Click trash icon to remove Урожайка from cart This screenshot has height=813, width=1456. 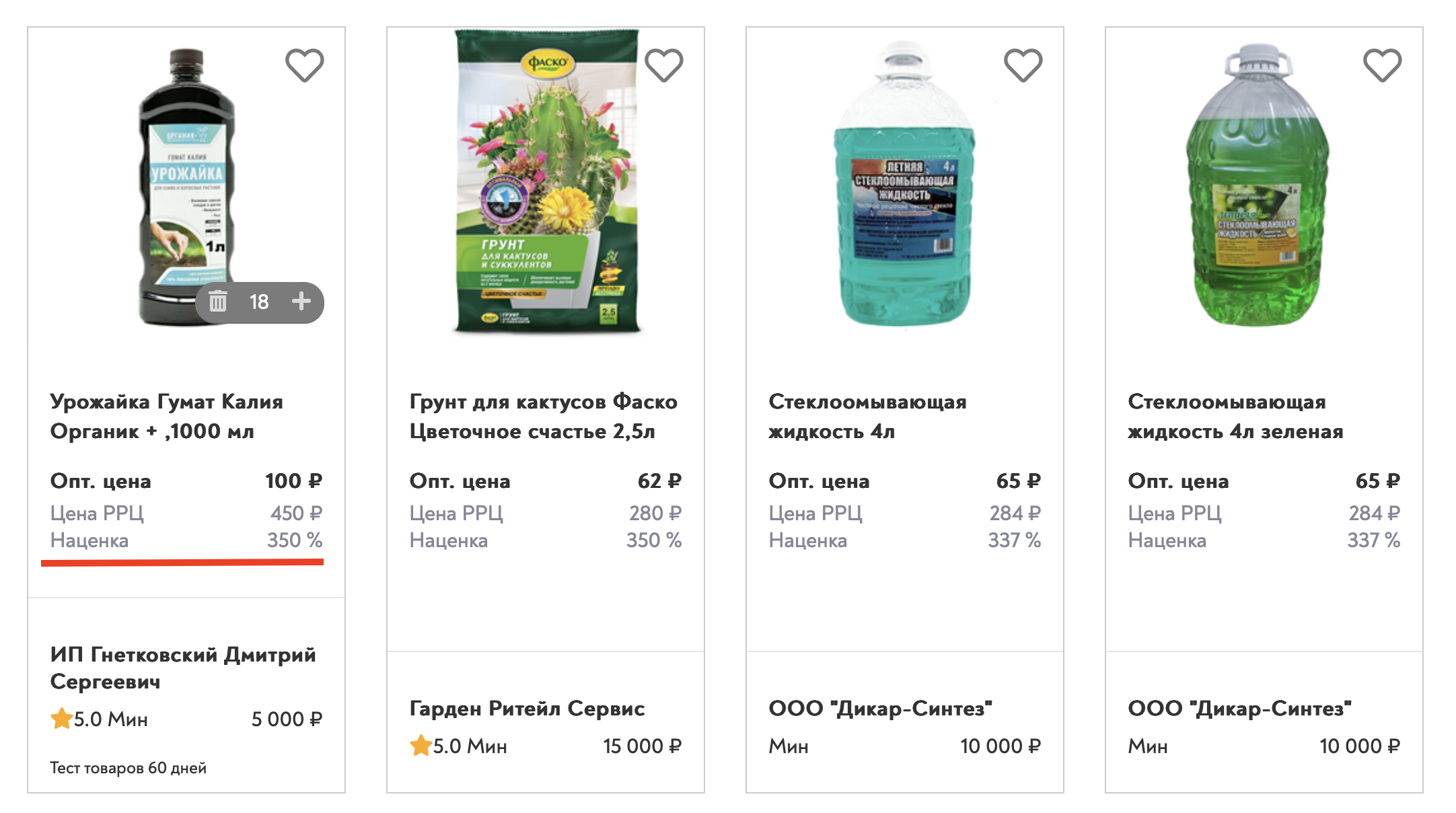point(218,302)
